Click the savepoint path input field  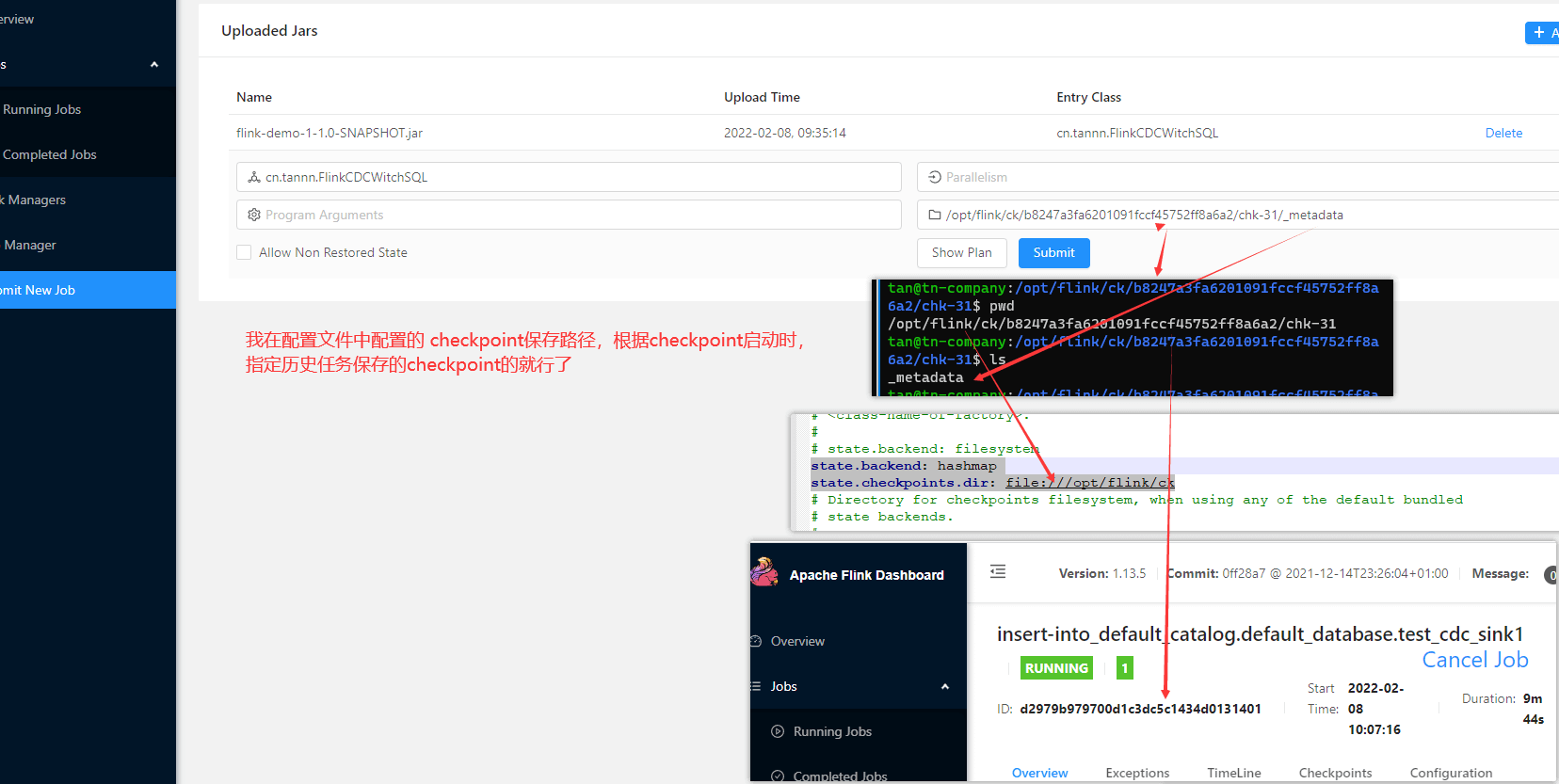(x=1238, y=215)
